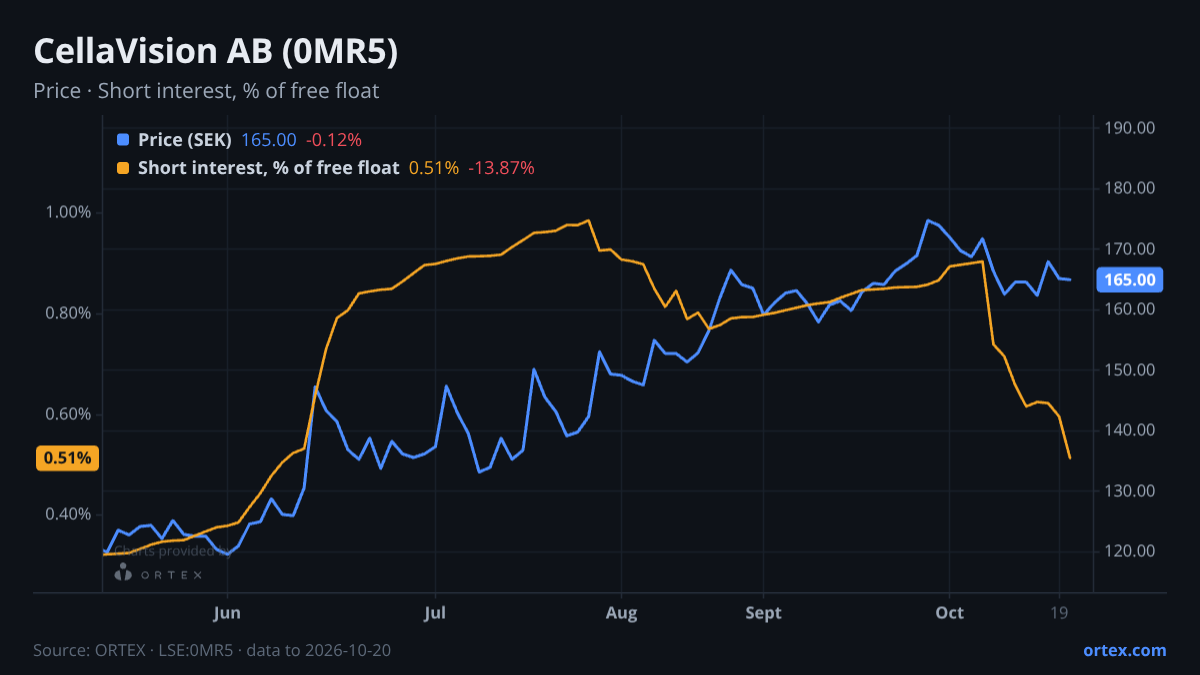Toggle the Price (SEK) legend entry

pyautogui.click(x=185, y=140)
